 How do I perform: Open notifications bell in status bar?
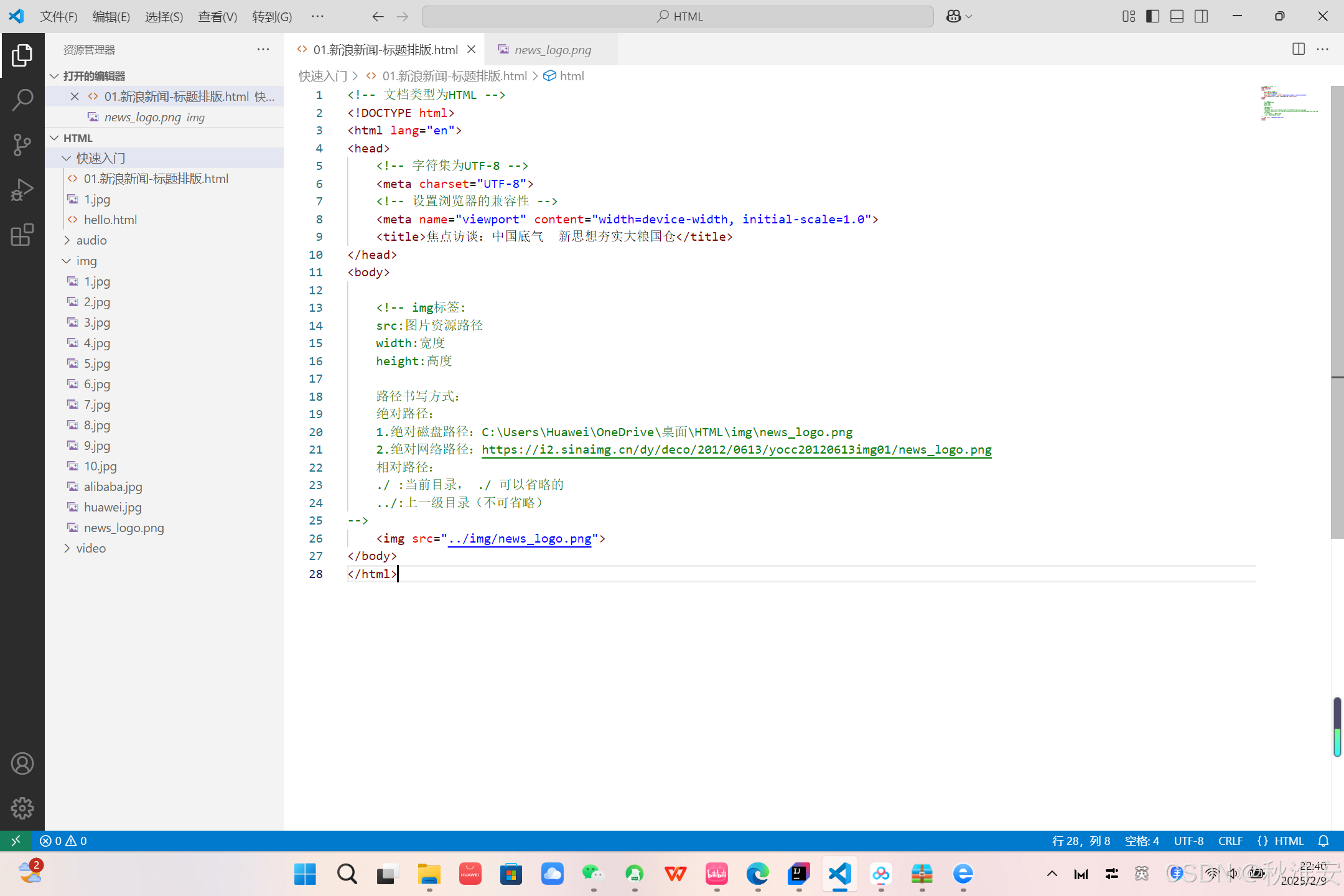(1323, 841)
